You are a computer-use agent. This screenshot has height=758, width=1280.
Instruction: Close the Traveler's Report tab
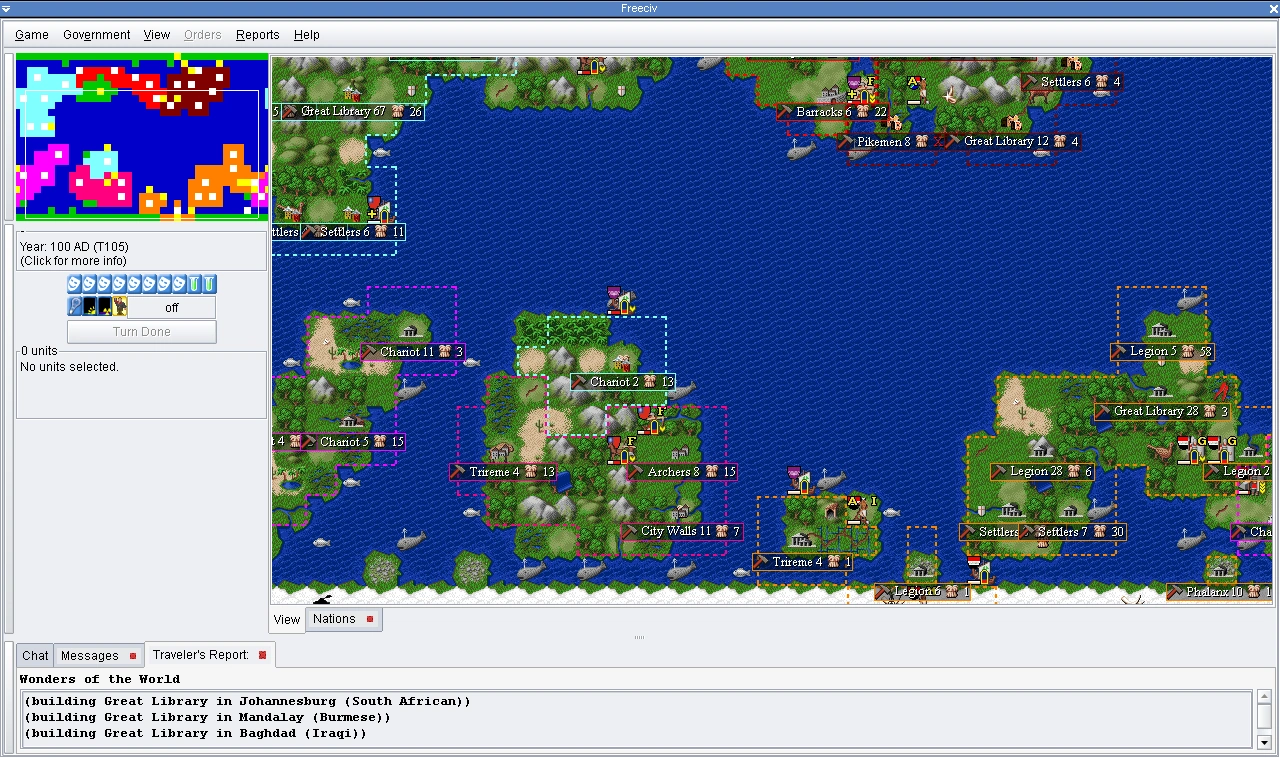(263, 655)
